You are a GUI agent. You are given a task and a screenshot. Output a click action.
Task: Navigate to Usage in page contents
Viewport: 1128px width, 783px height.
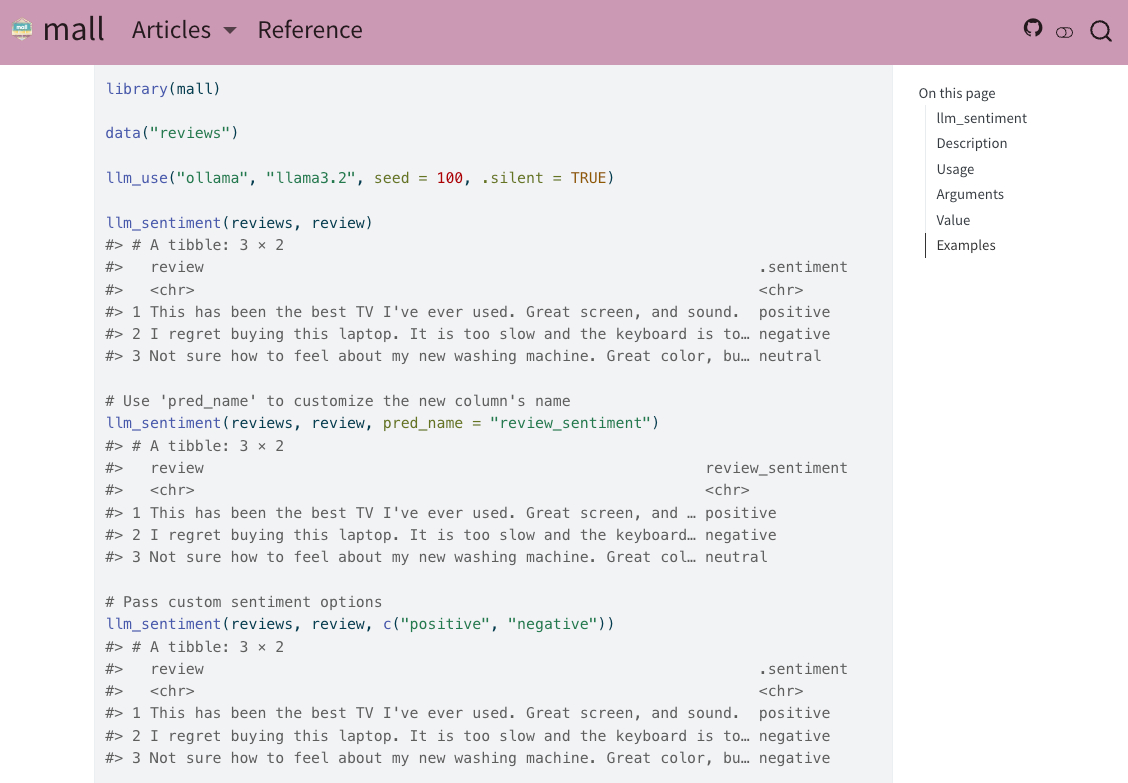tap(955, 169)
